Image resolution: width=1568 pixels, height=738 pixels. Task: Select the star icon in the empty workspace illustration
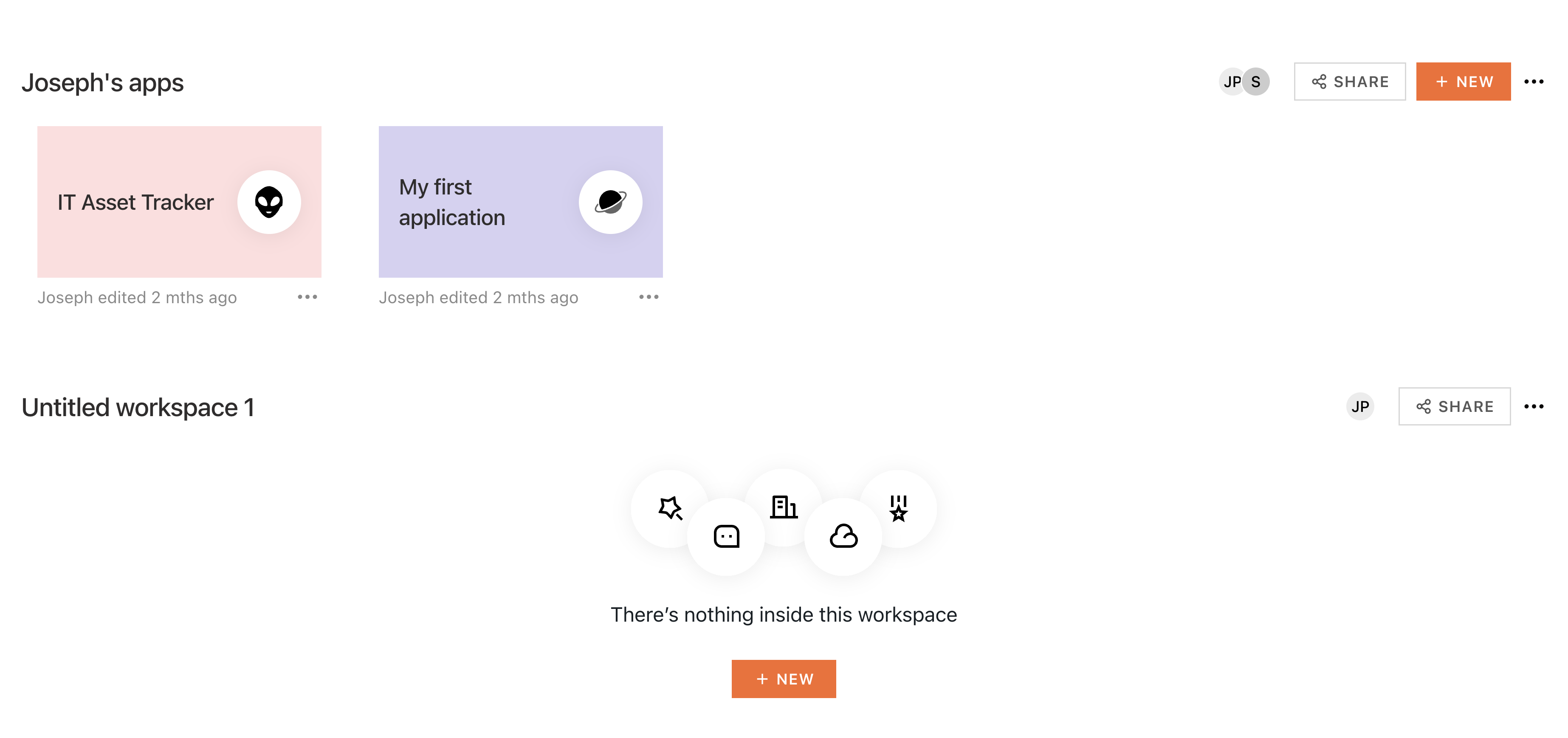tap(670, 508)
